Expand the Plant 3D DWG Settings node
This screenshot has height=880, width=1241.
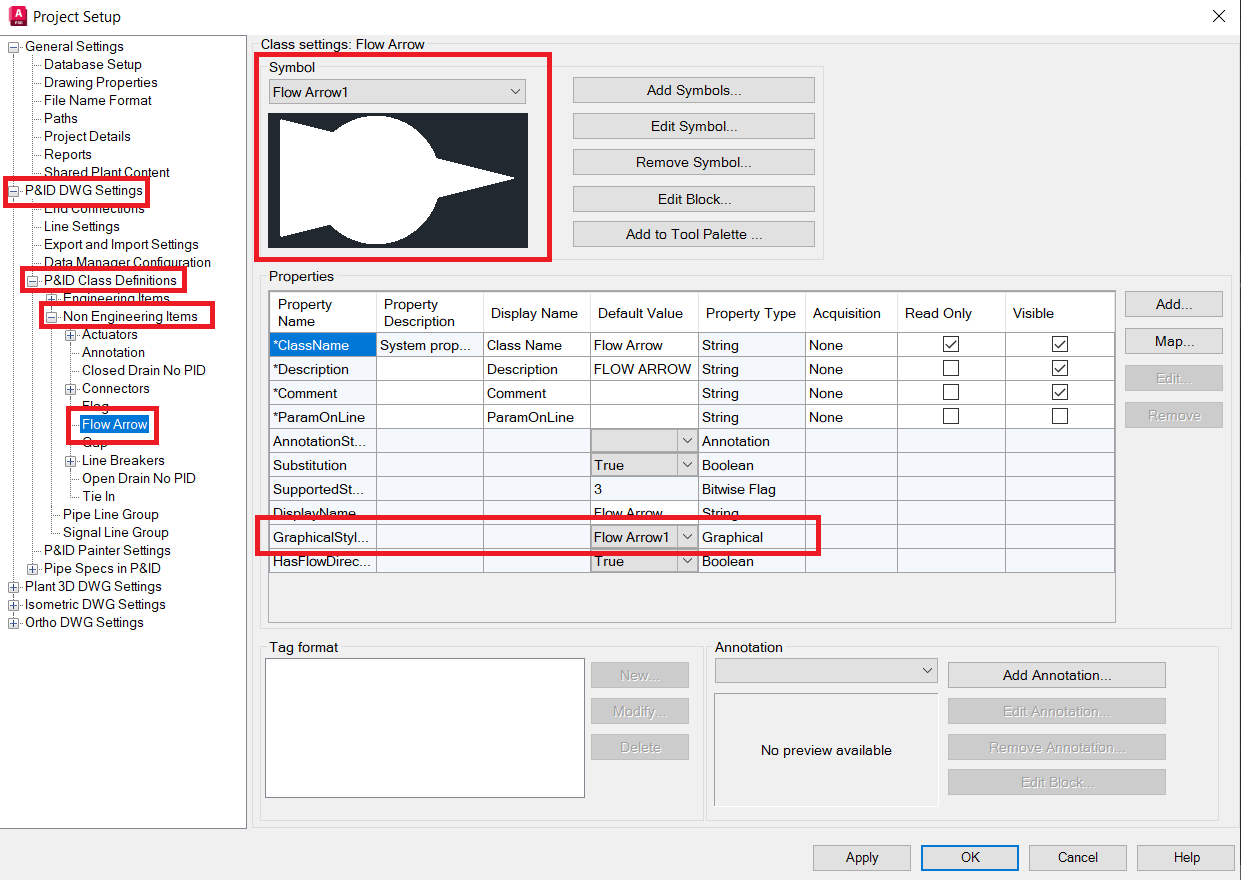click(x=13, y=586)
